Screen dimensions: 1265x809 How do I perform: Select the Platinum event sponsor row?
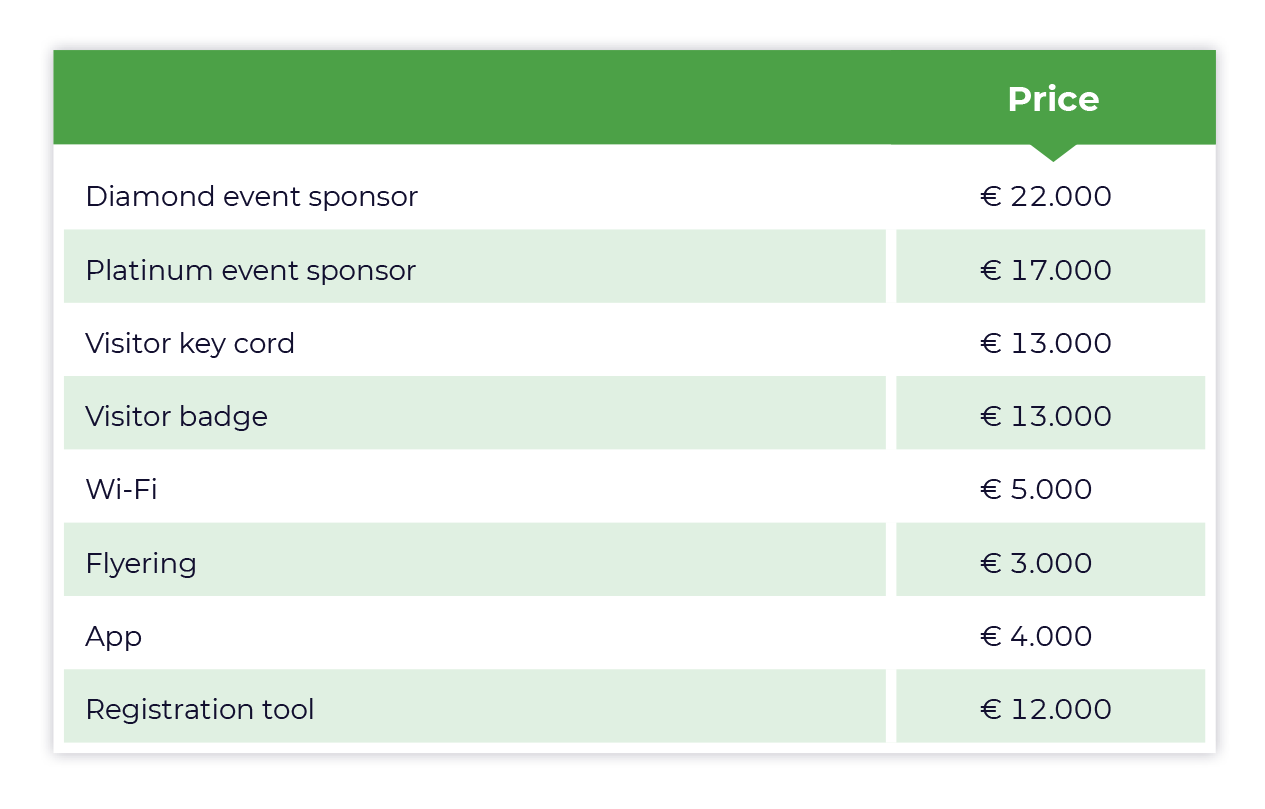[634, 266]
